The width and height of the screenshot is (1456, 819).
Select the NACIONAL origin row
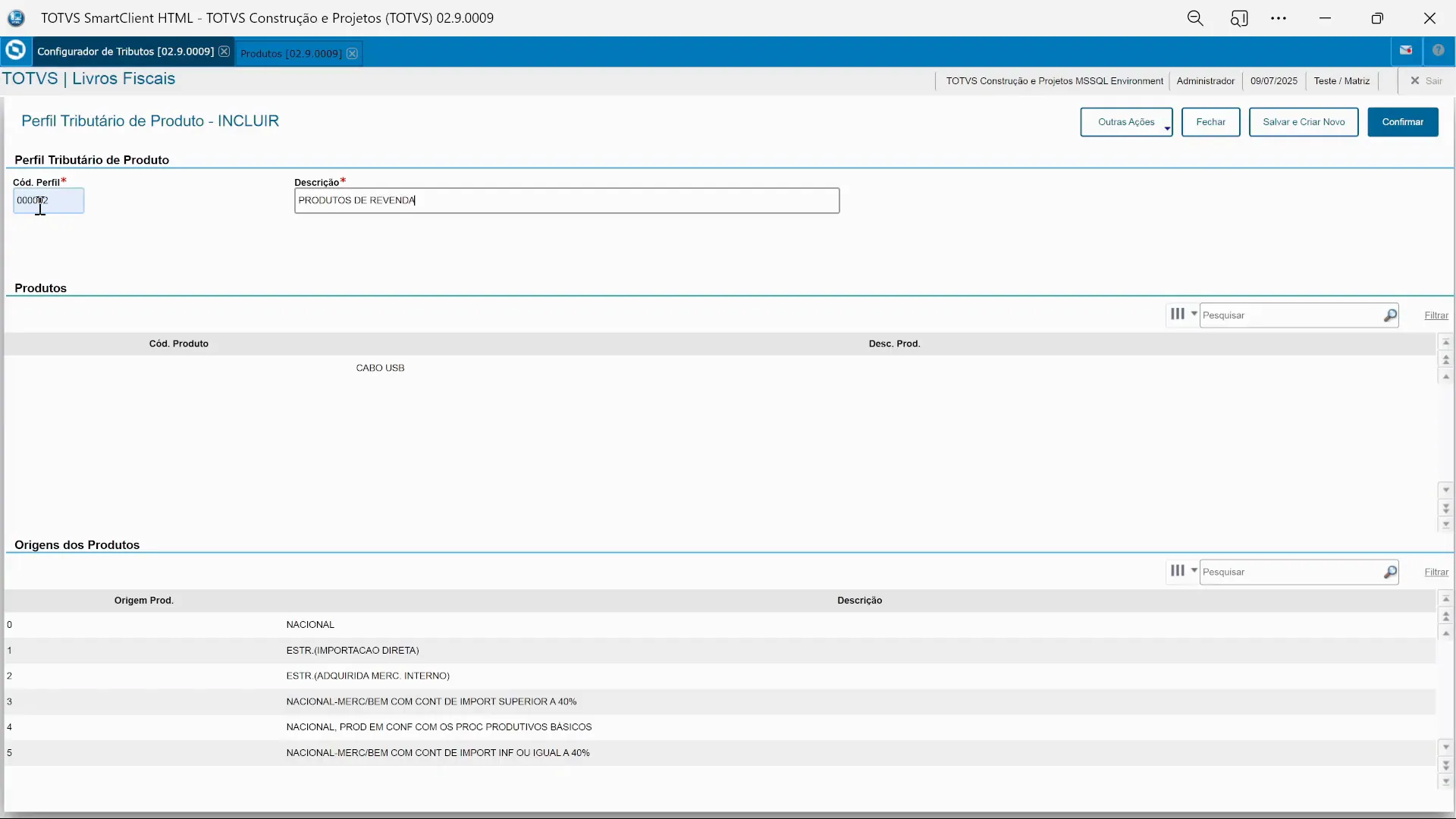click(x=310, y=625)
